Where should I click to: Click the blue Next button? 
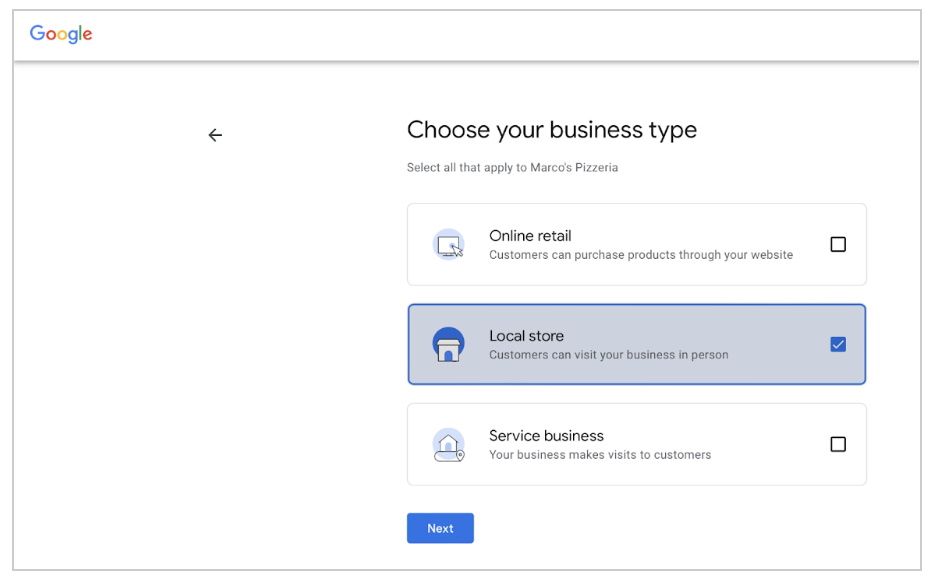click(x=441, y=528)
